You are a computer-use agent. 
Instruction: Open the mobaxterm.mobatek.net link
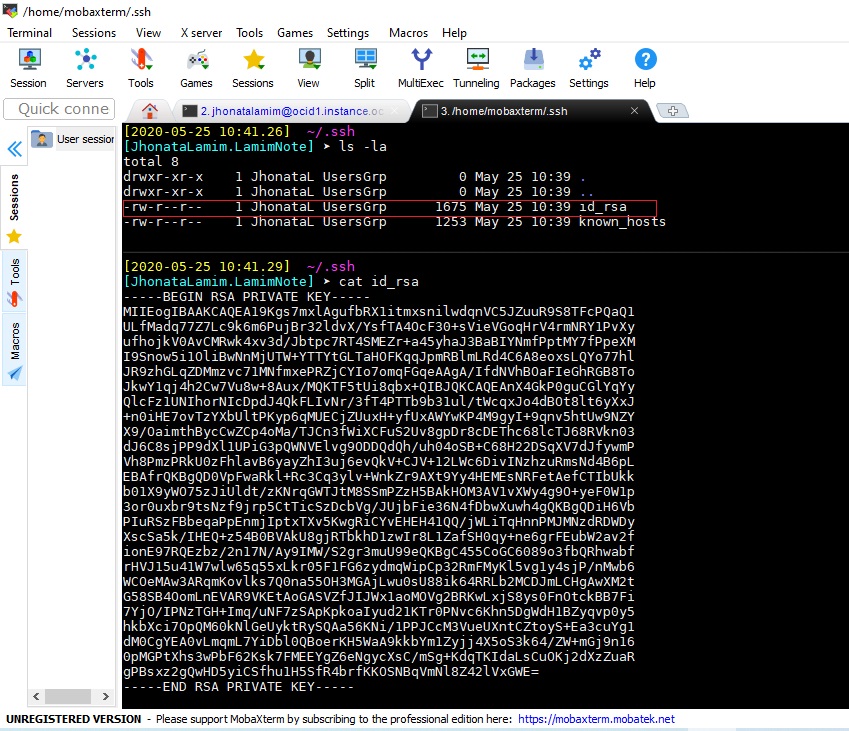tap(596, 719)
